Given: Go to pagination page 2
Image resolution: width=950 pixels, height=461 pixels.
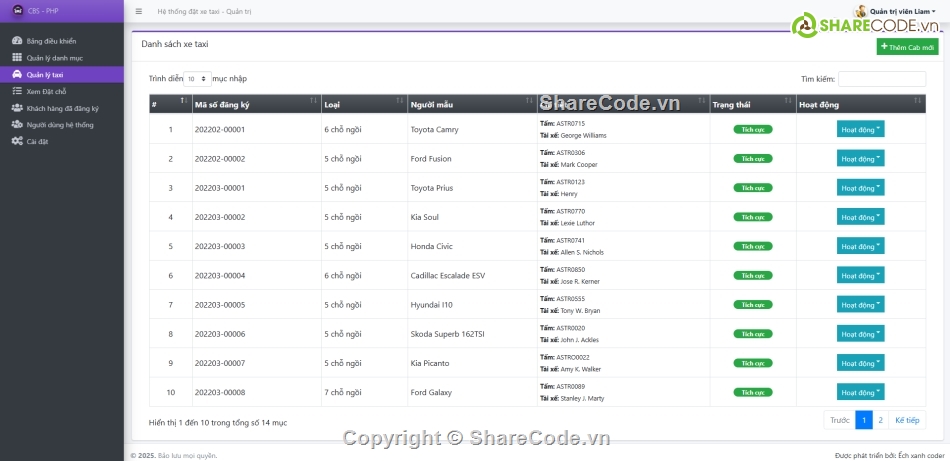Looking at the screenshot, I should point(880,420).
